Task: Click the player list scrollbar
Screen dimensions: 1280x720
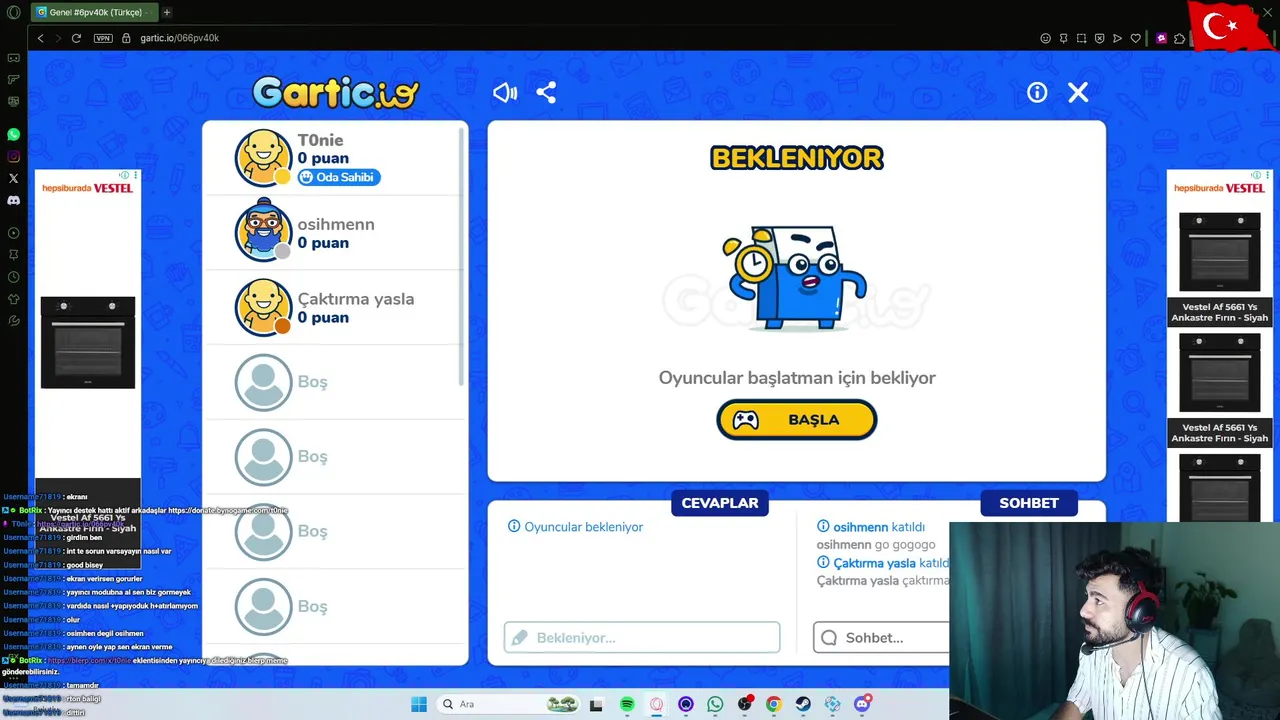Action: point(462,255)
